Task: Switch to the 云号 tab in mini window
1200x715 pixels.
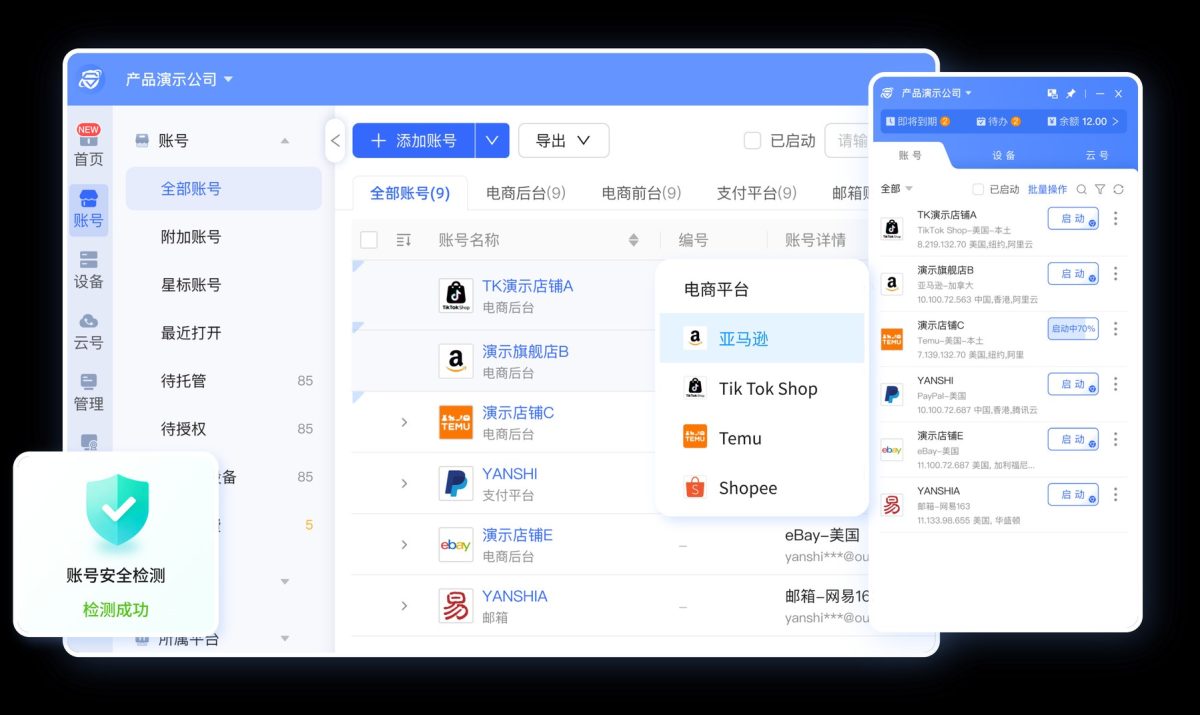Action: coord(1097,156)
